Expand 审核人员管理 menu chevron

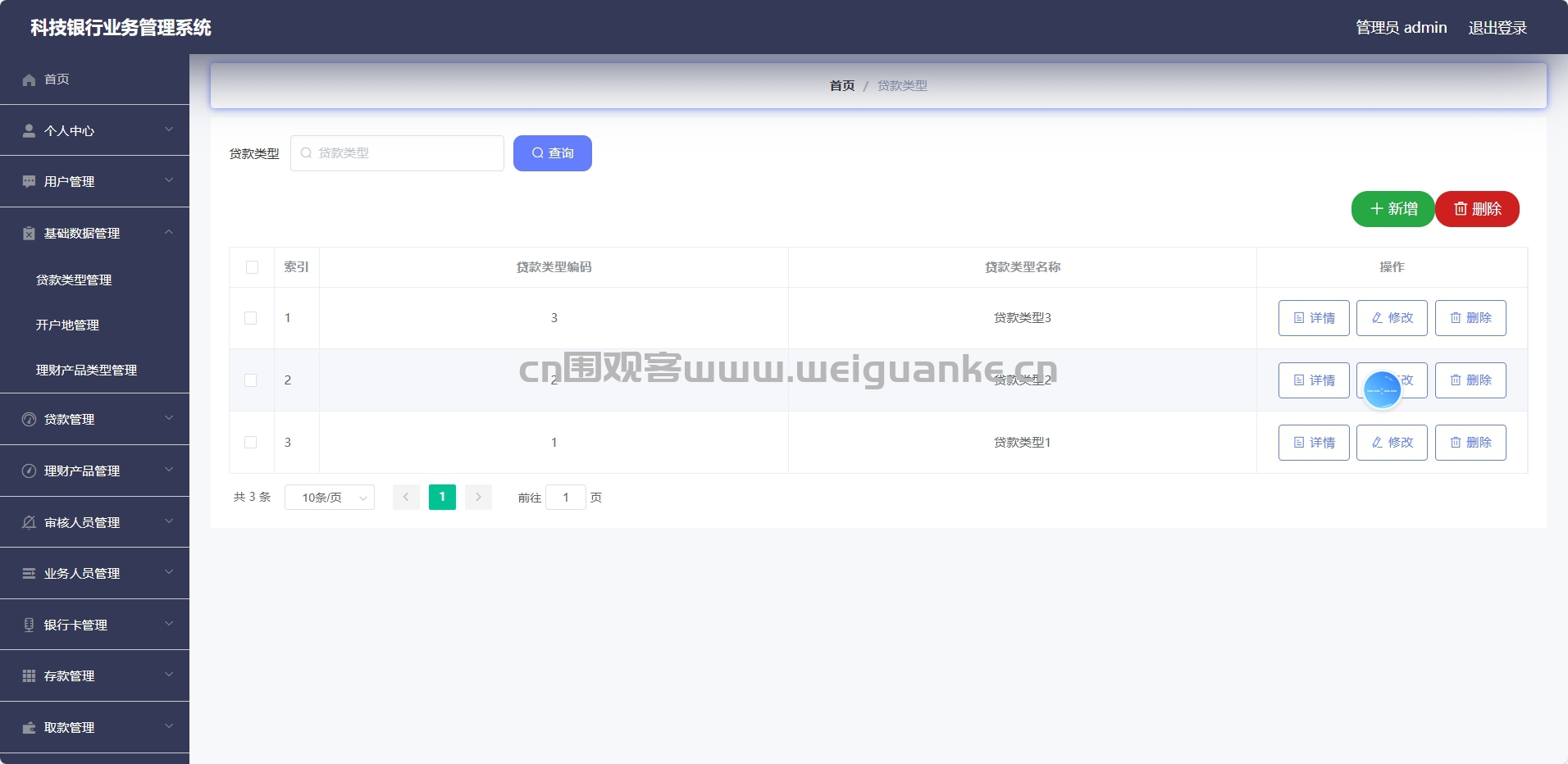pos(169,521)
